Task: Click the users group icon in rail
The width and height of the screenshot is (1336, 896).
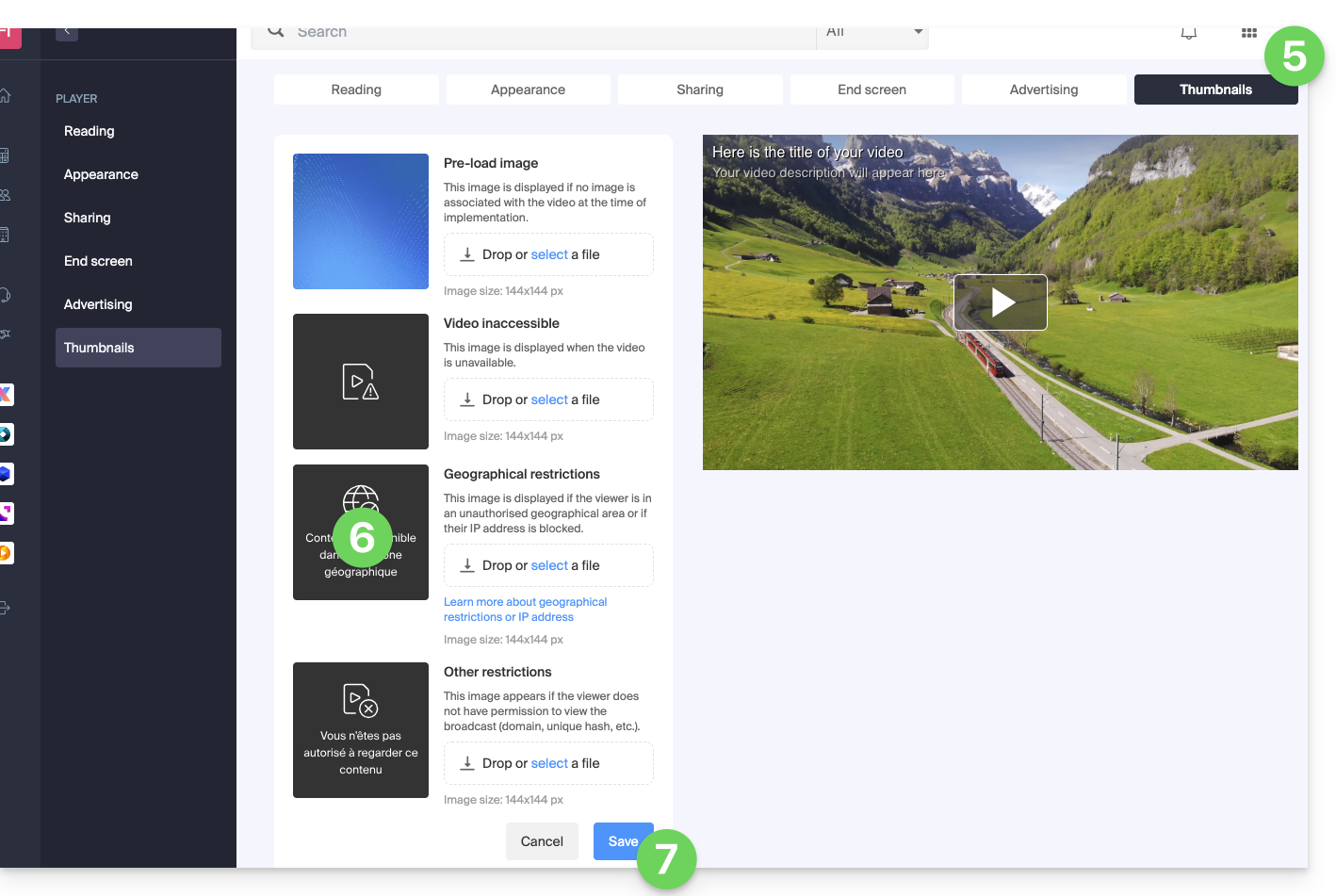Action: pyautogui.click(x=5, y=195)
